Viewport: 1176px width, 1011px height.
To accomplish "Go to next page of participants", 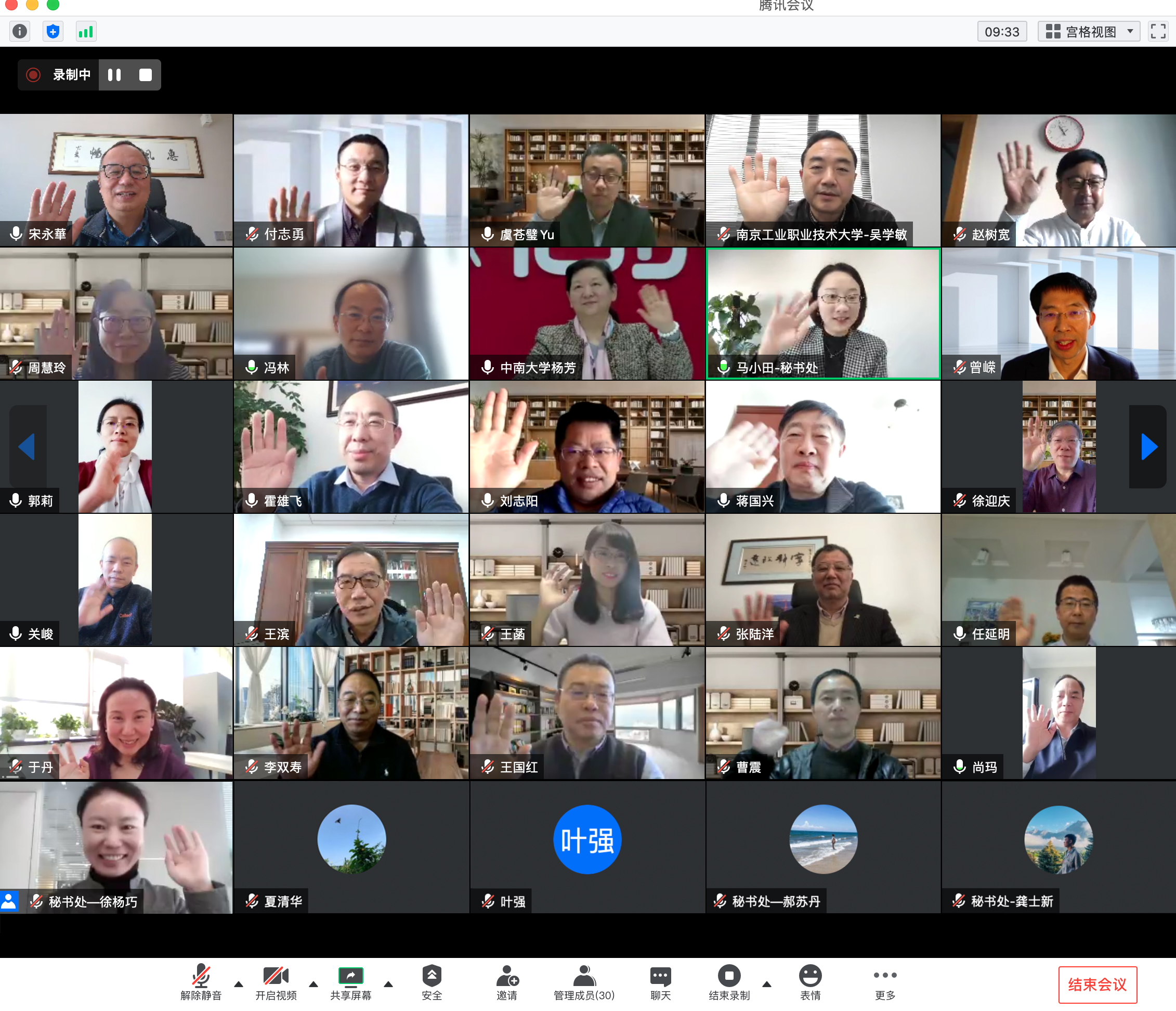I will (1148, 446).
